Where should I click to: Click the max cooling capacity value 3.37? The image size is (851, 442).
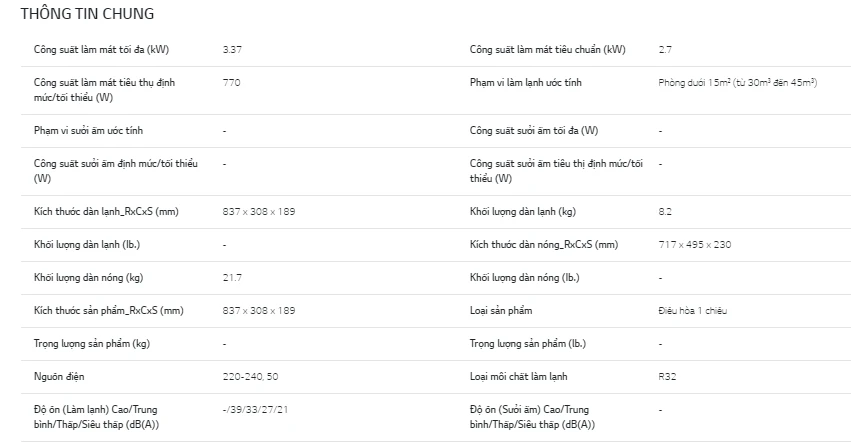click(x=231, y=49)
